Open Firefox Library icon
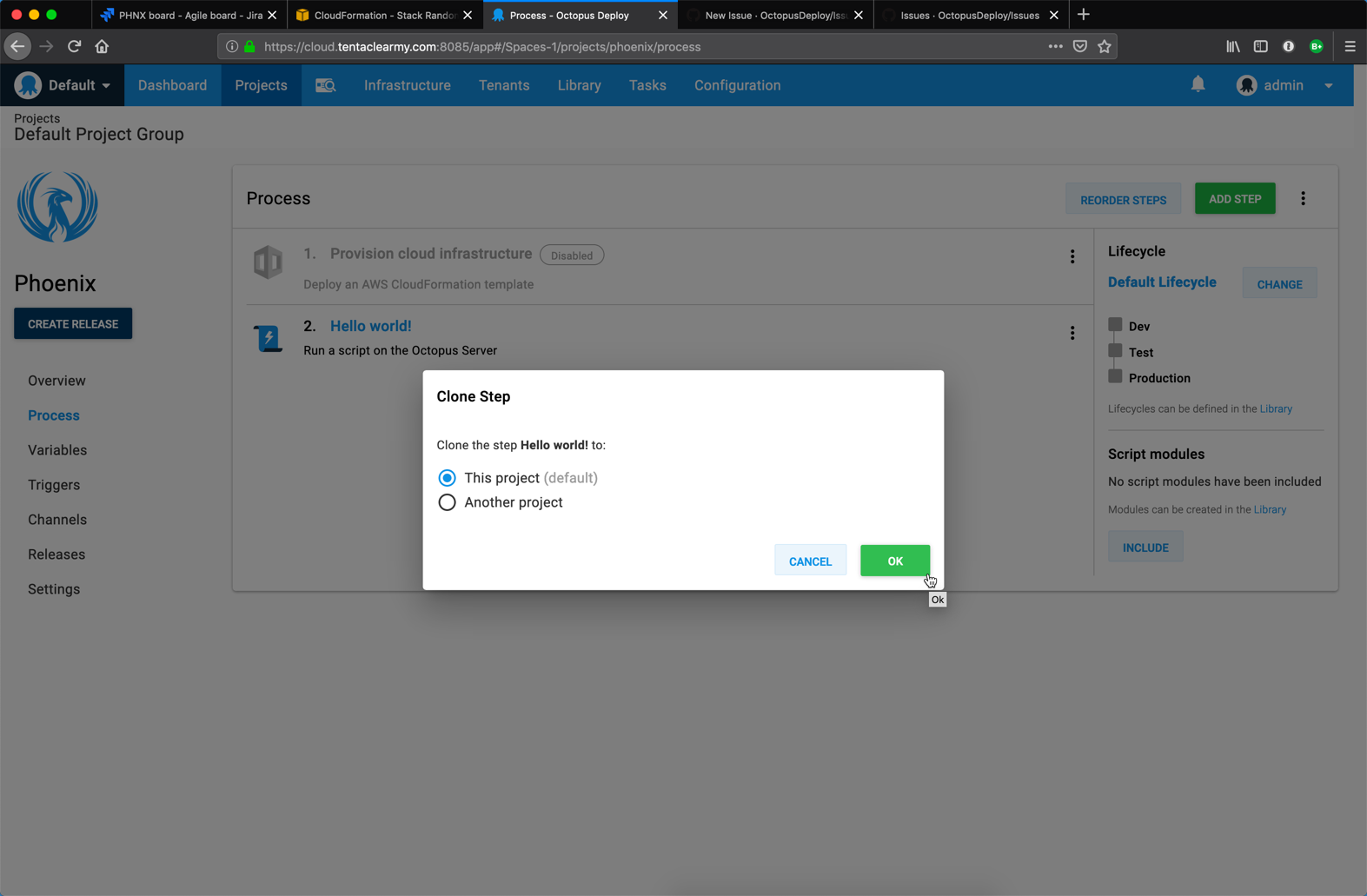Viewport: 1367px width, 896px height. 1233,47
